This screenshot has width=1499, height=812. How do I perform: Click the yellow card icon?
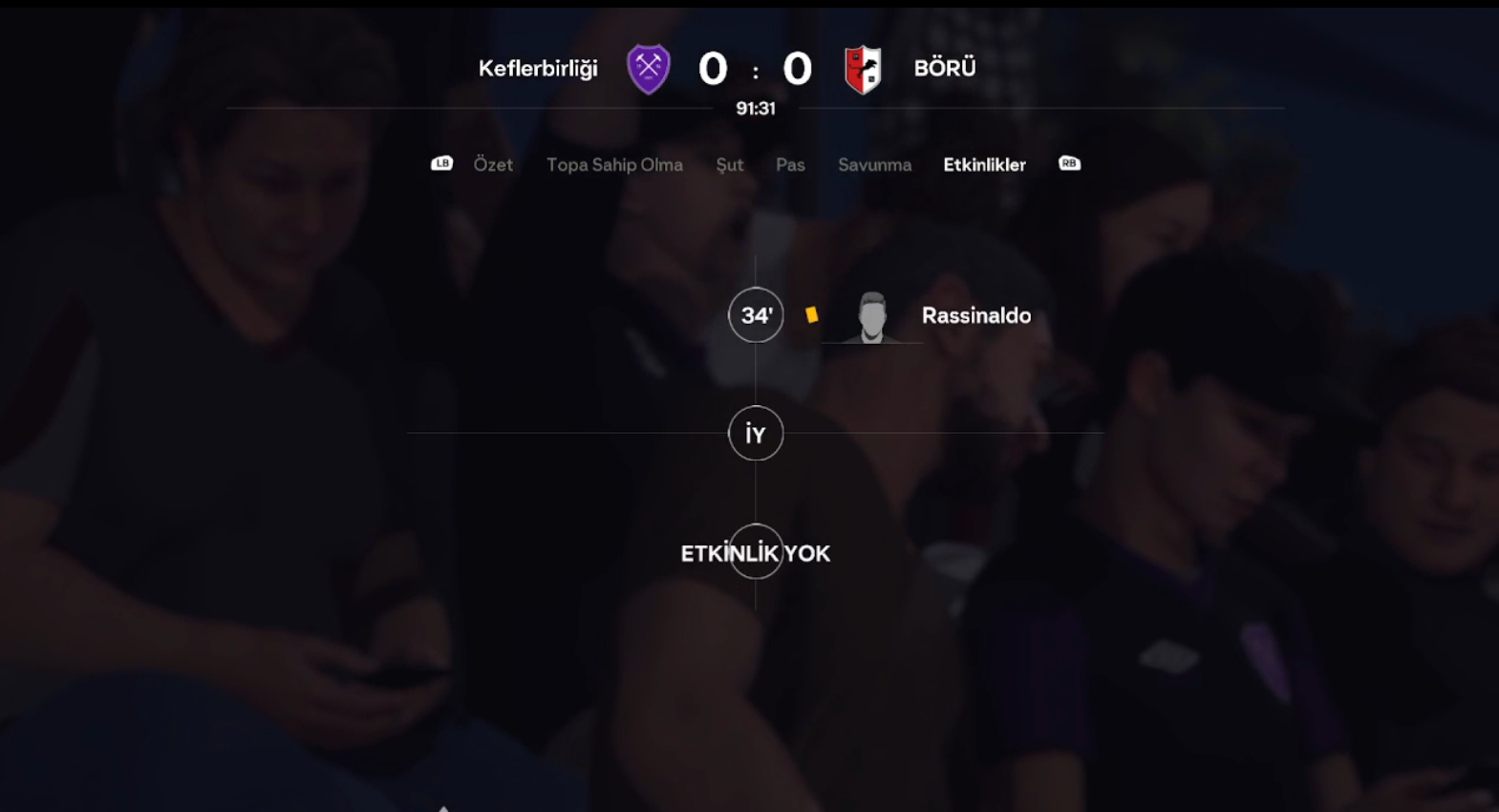811,314
